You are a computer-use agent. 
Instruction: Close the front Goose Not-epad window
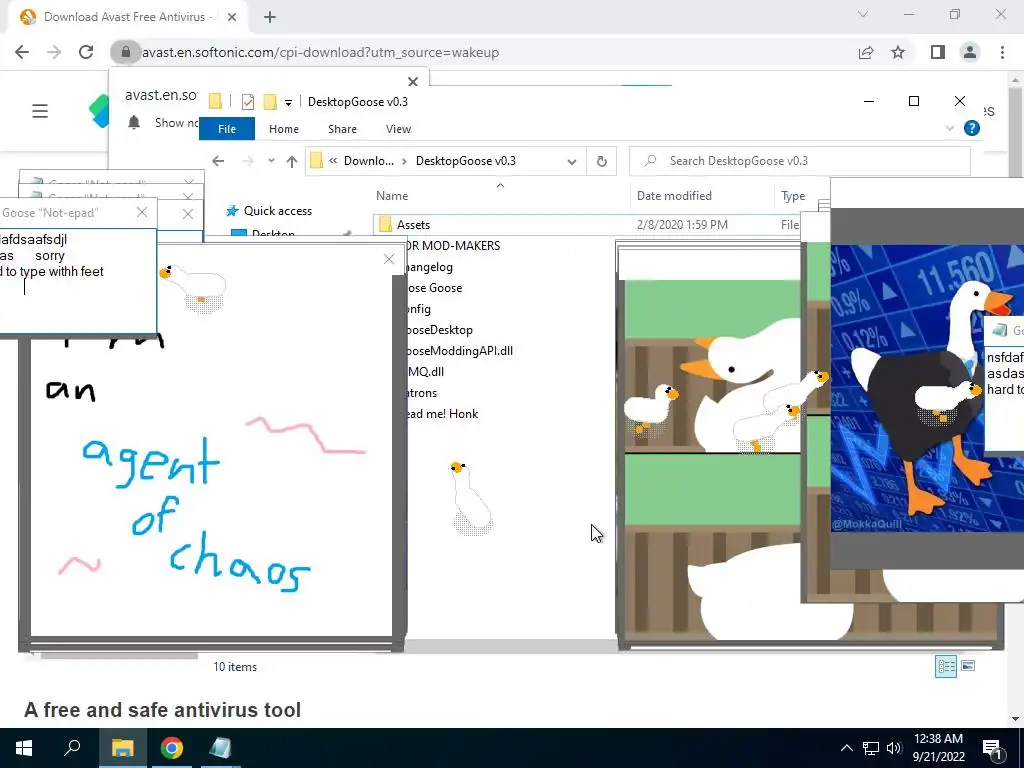click(x=142, y=212)
